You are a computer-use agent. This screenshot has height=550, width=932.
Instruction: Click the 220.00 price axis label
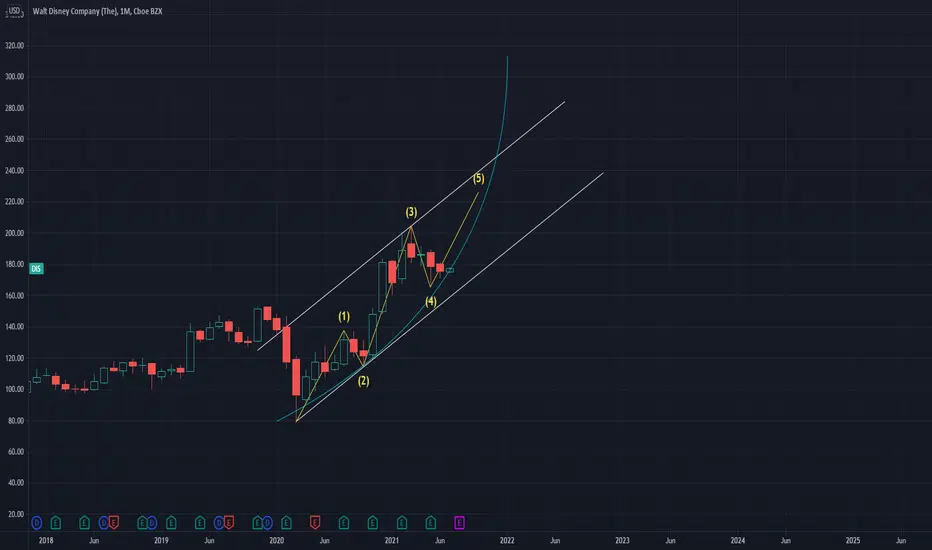click(15, 202)
